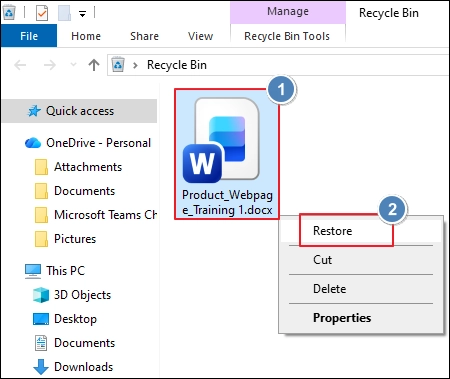Viewport: 450px width, 379px height.
Task: Click the Properties quick access icon with checkmark
Action: click(42, 13)
